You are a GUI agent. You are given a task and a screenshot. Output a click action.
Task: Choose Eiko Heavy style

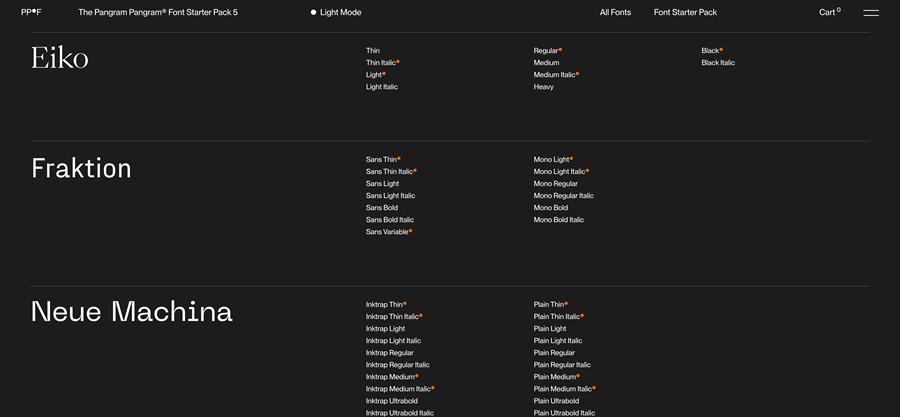click(544, 87)
